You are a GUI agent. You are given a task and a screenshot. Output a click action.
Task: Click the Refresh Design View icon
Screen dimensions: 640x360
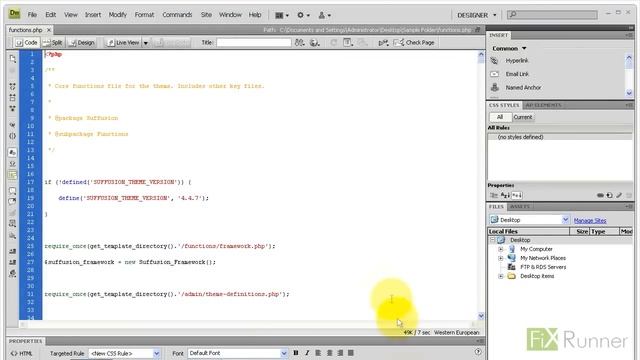333,42
